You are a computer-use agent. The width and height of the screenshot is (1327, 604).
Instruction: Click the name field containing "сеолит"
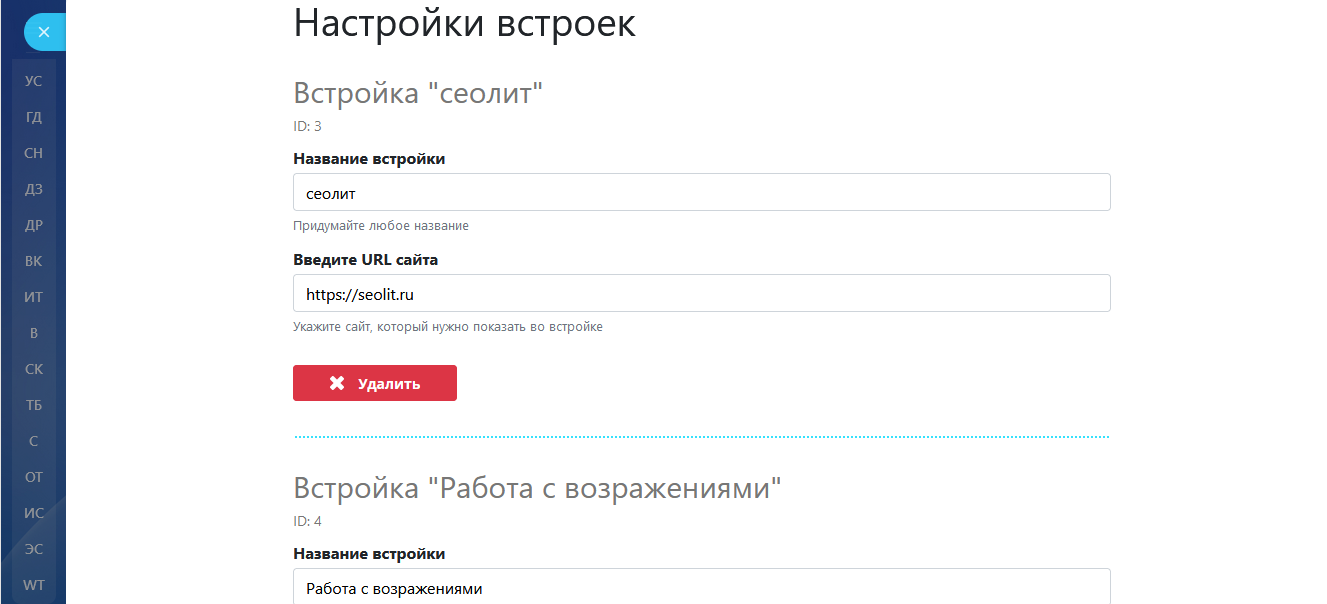tap(701, 192)
